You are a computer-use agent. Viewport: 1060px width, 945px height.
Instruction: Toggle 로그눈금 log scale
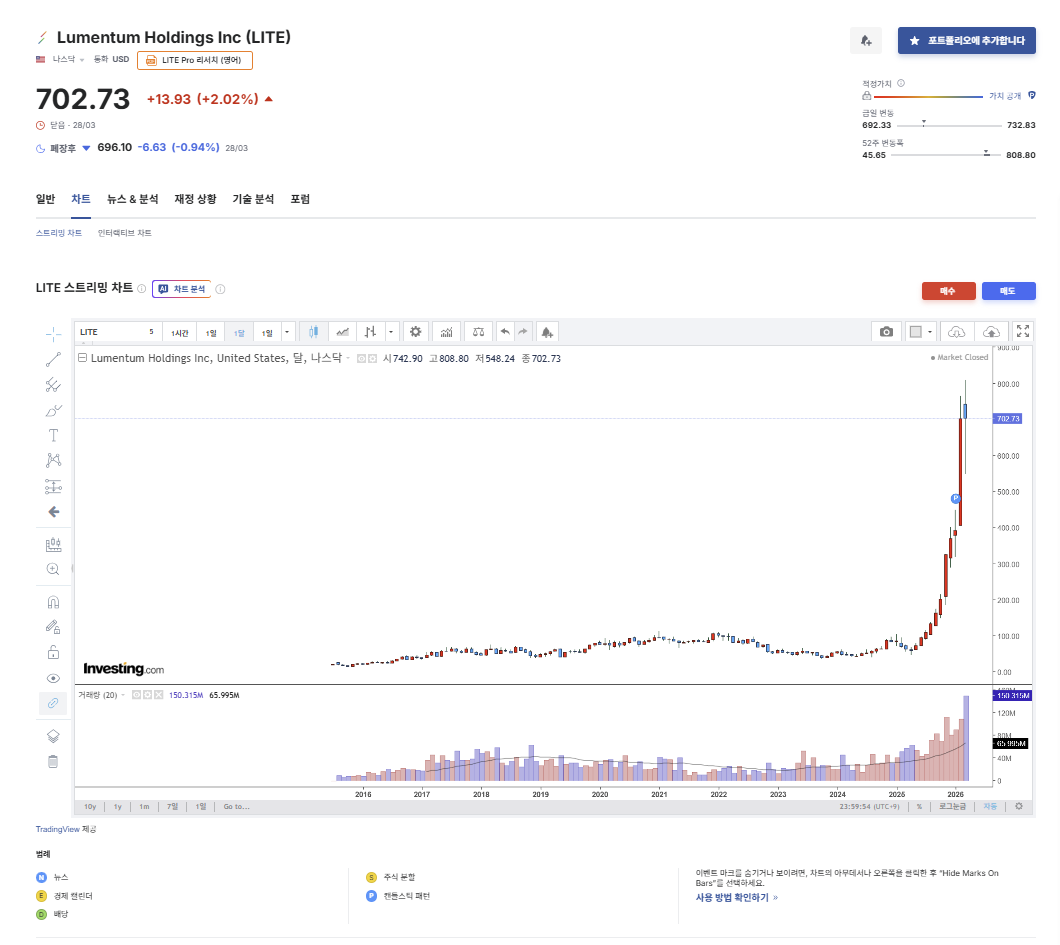(x=953, y=806)
